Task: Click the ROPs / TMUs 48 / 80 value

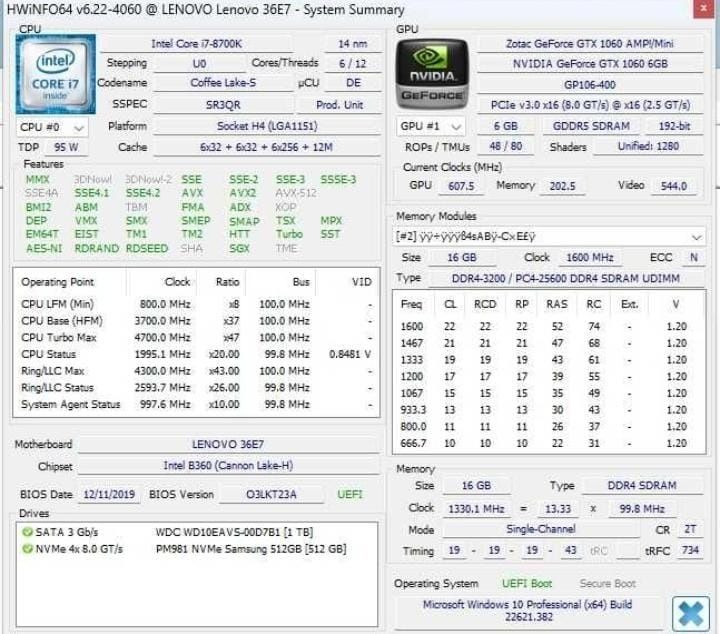Action: coord(506,146)
